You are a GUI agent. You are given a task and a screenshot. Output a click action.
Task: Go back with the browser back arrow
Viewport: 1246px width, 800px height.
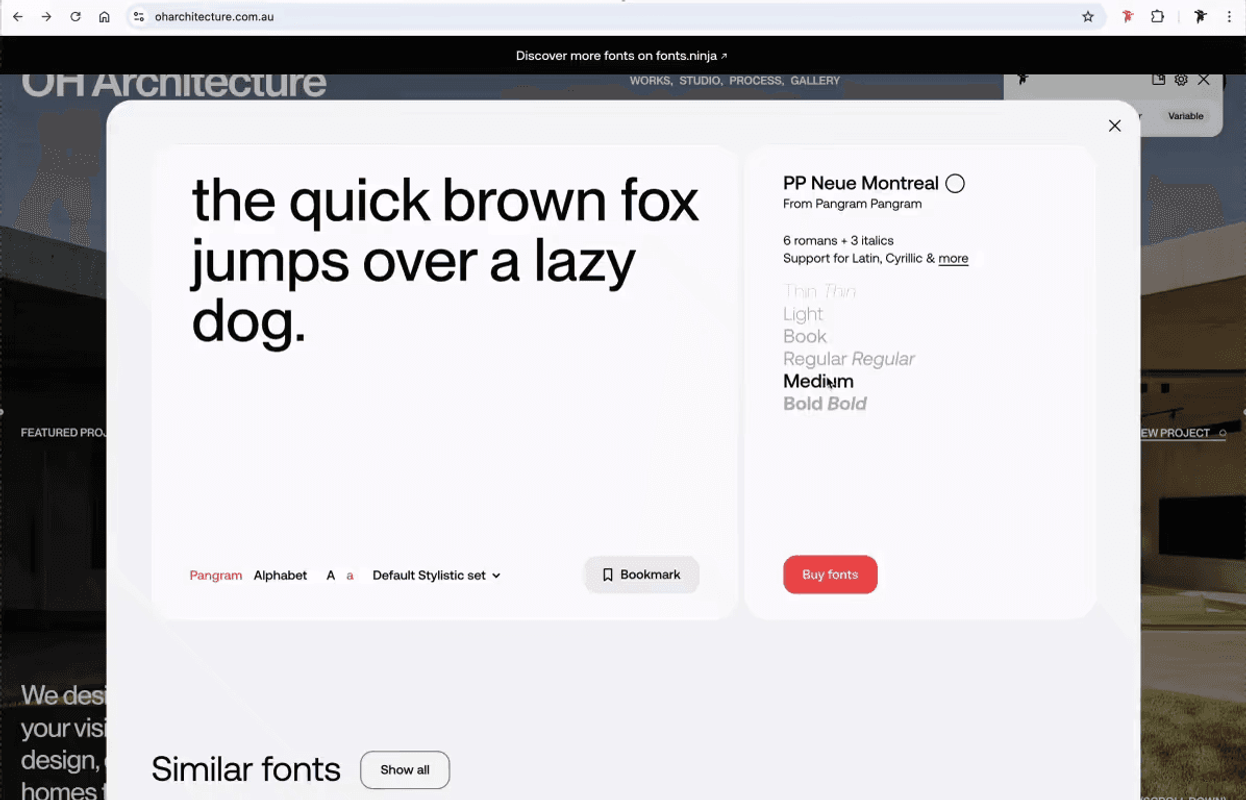[x=18, y=17]
